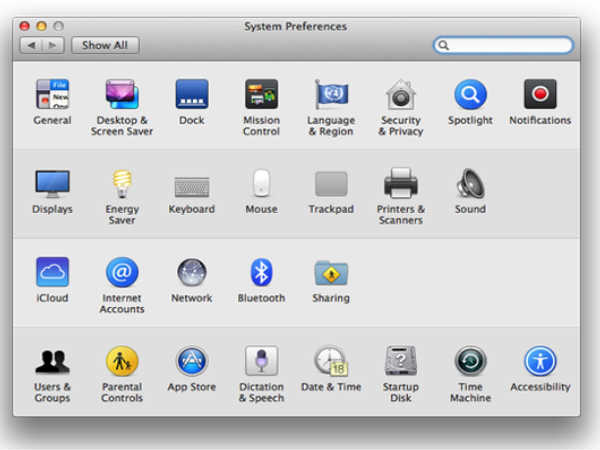Open the Notifications pane
Image resolution: width=600 pixels, height=450 pixels.
pos(540,95)
